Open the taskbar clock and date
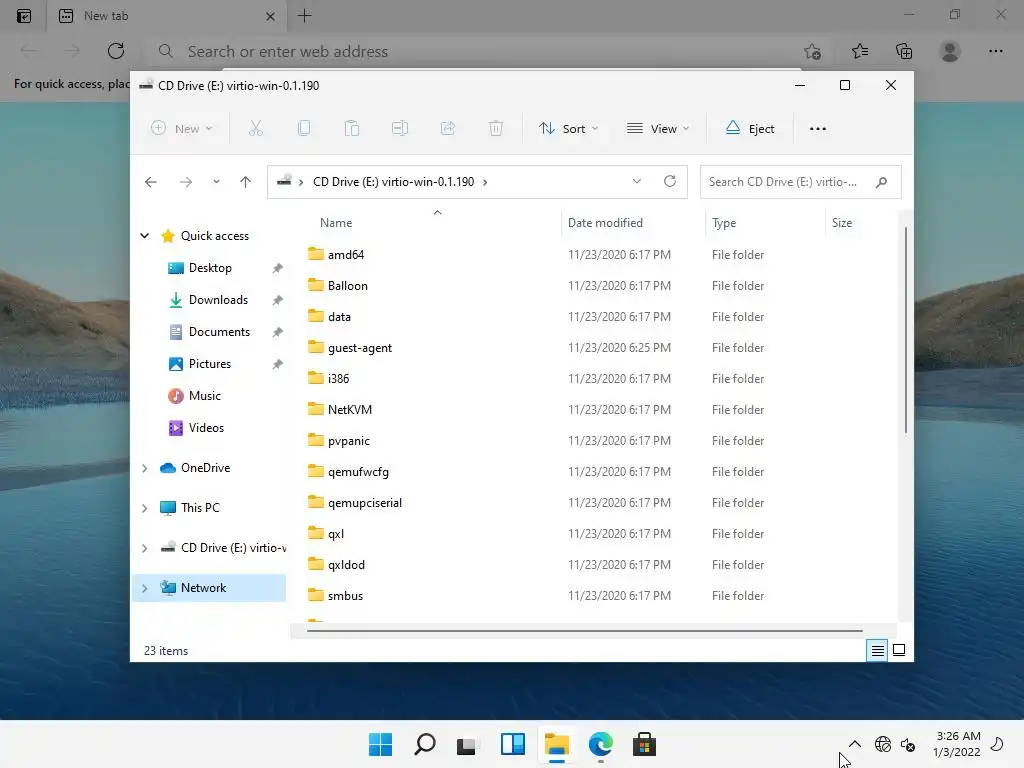Image resolution: width=1024 pixels, height=768 pixels. pyautogui.click(x=957, y=744)
